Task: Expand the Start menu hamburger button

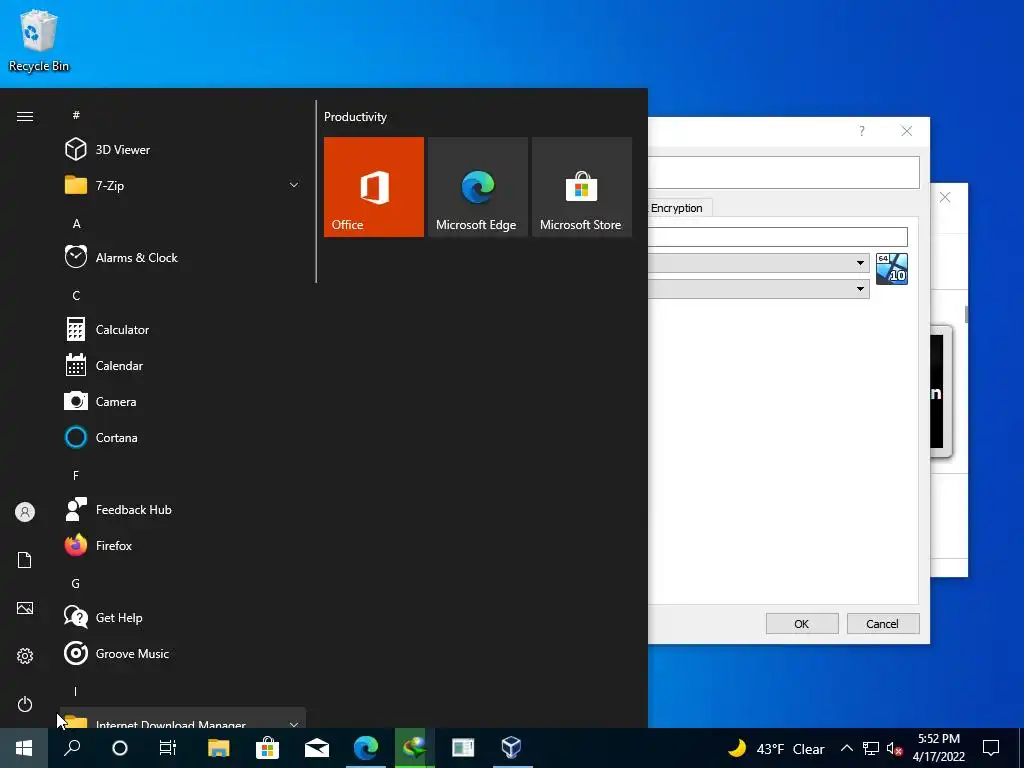Action: tap(25, 116)
